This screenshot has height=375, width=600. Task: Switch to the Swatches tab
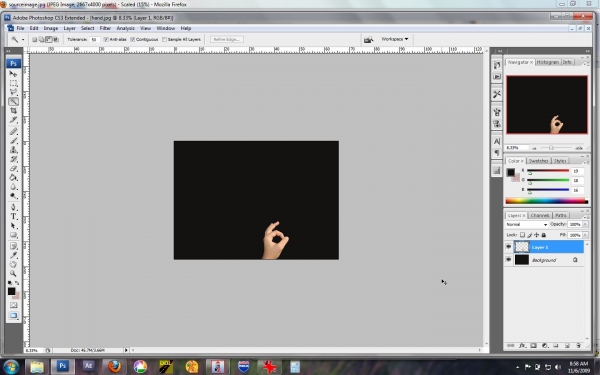click(x=538, y=161)
